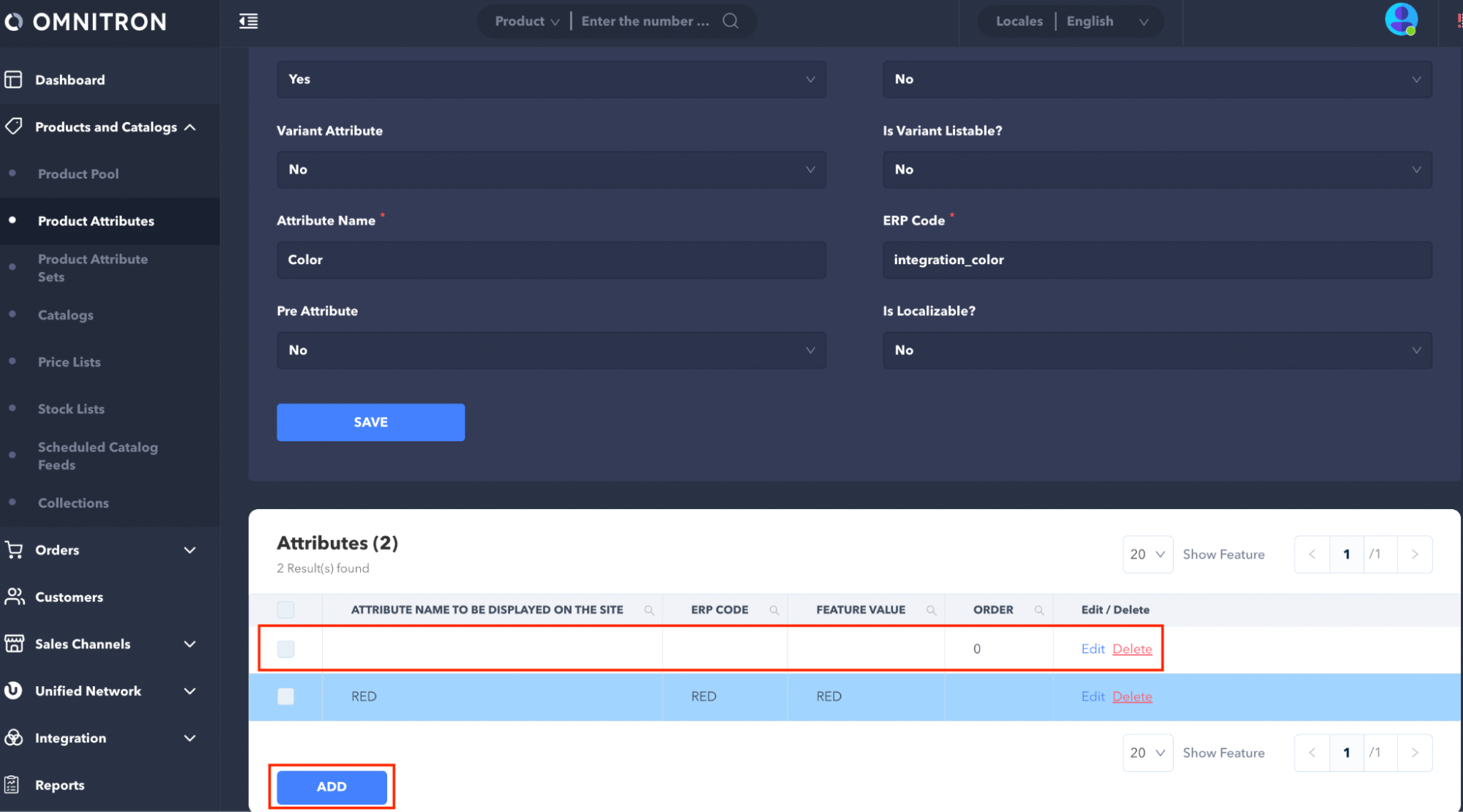1463x812 pixels.
Task: Click the Orders cart icon
Action: pyautogui.click(x=14, y=549)
